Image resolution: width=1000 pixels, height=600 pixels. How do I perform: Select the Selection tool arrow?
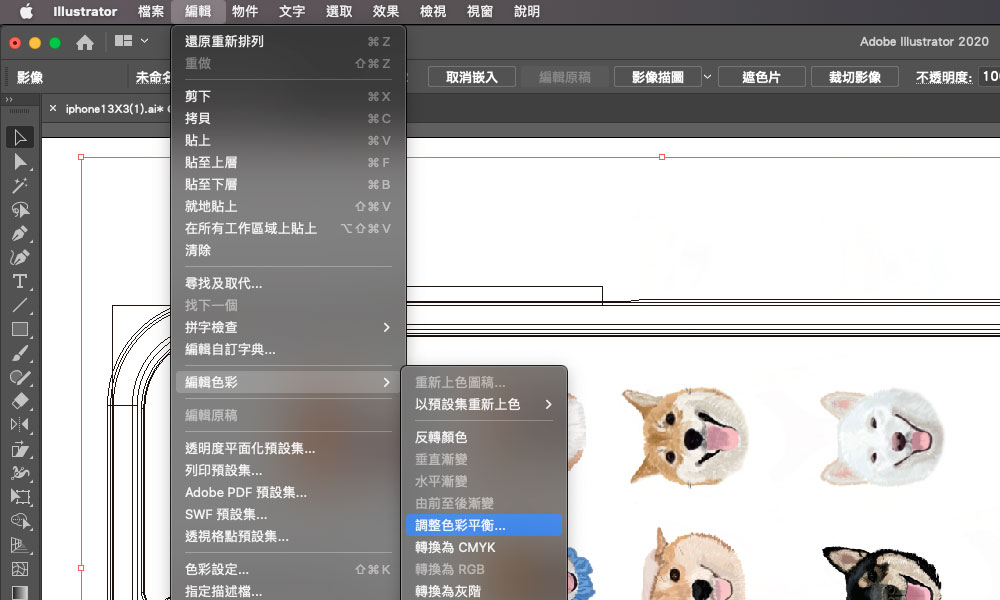pos(20,138)
